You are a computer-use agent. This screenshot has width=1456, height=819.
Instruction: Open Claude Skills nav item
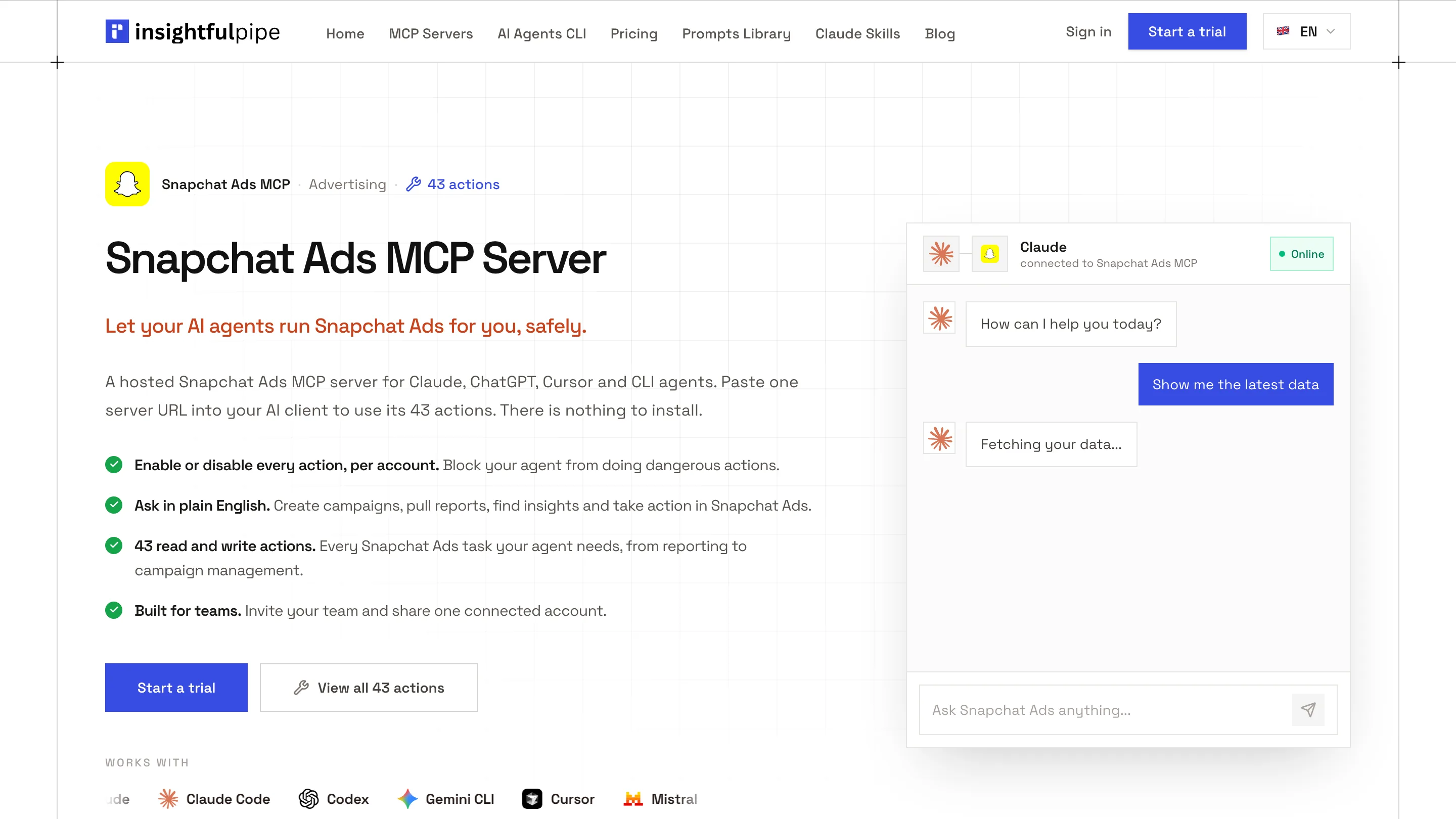coord(857,34)
